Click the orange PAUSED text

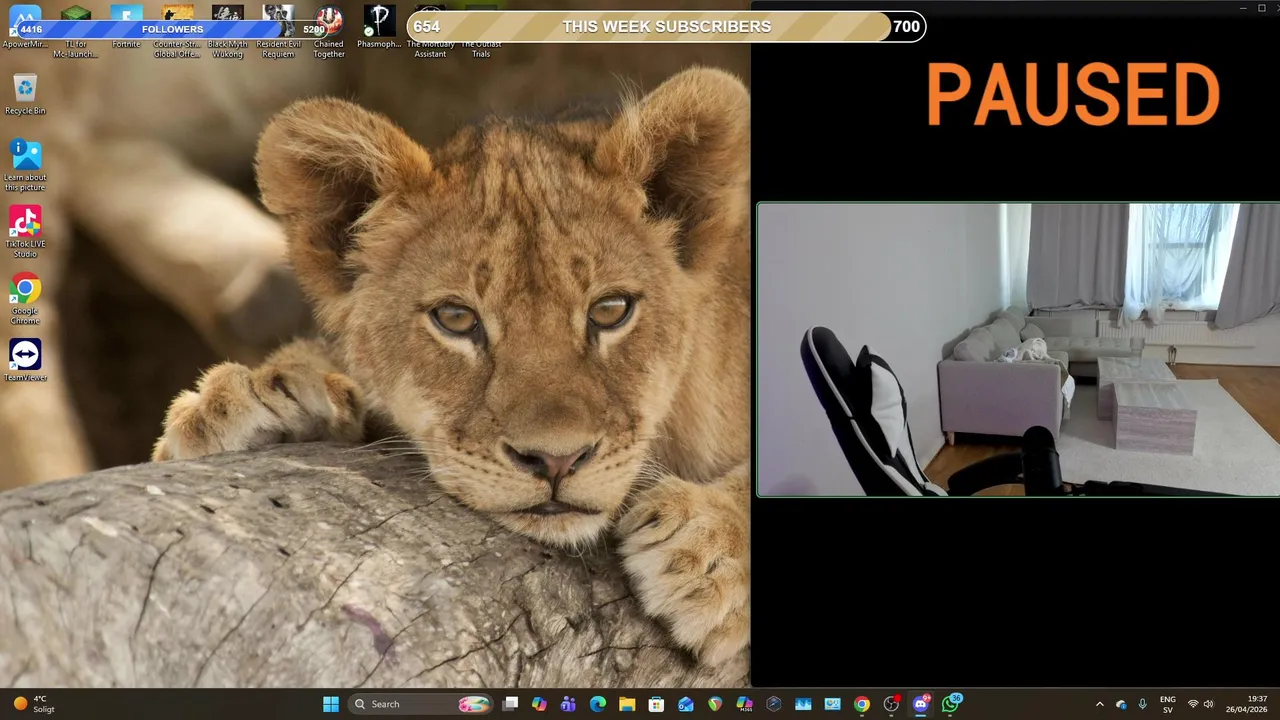point(1072,95)
